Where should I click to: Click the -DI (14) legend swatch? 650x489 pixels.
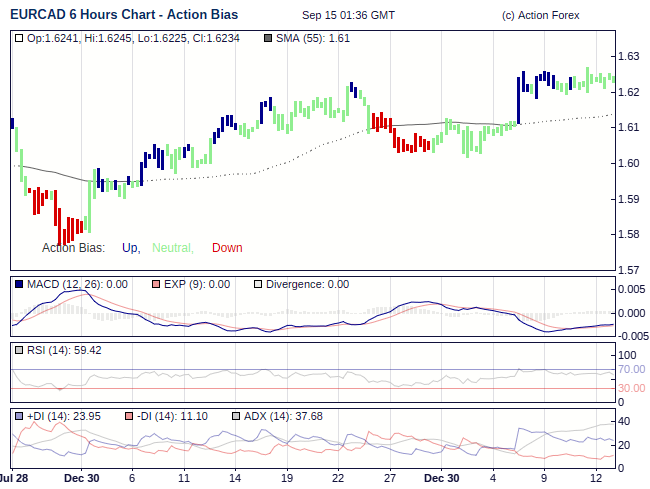[128, 415]
